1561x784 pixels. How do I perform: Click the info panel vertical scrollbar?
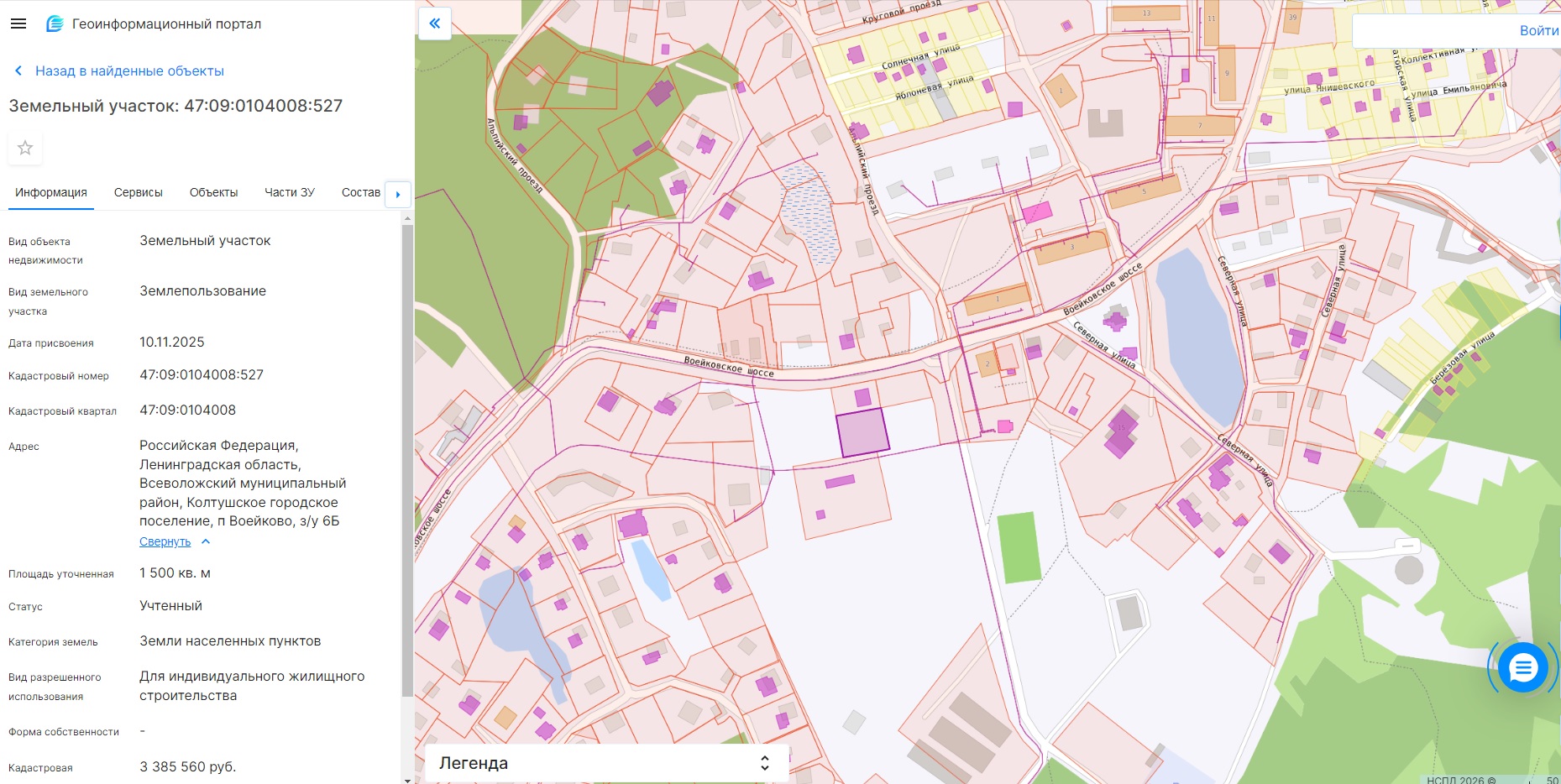pyautogui.click(x=407, y=460)
